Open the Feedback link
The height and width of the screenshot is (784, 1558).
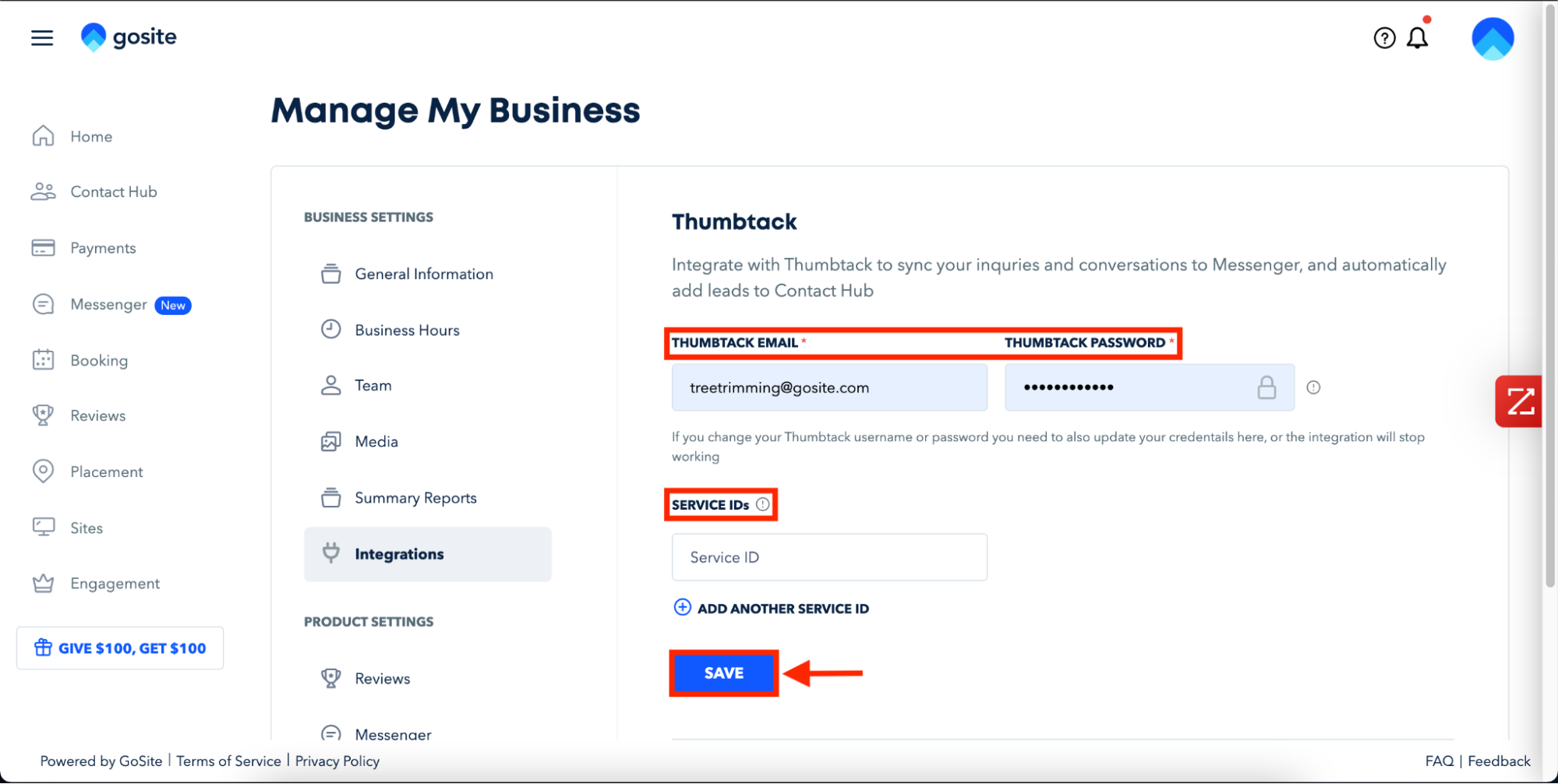[1499, 761]
